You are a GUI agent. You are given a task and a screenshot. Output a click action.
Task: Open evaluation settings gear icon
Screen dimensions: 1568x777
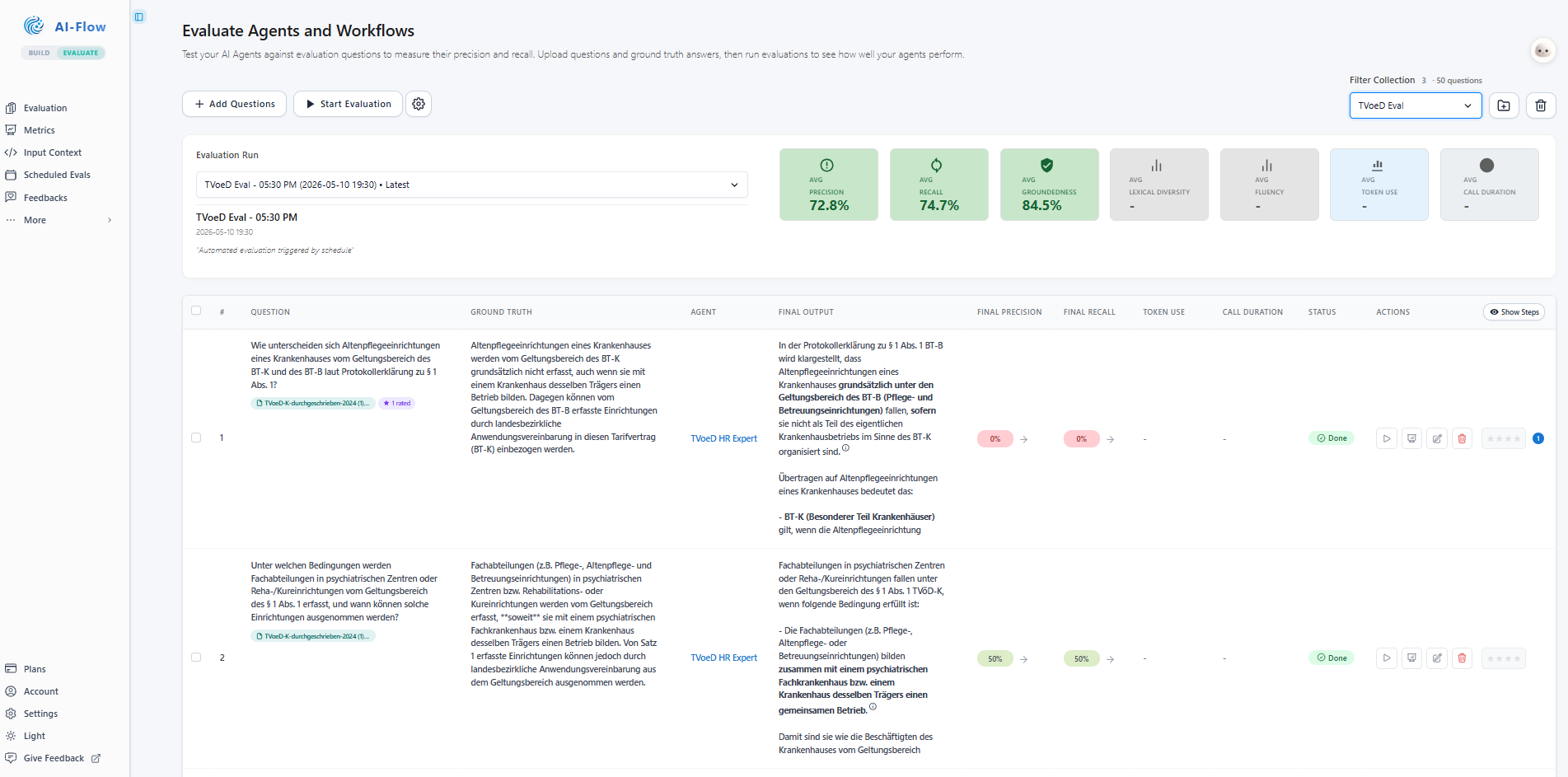pos(419,104)
